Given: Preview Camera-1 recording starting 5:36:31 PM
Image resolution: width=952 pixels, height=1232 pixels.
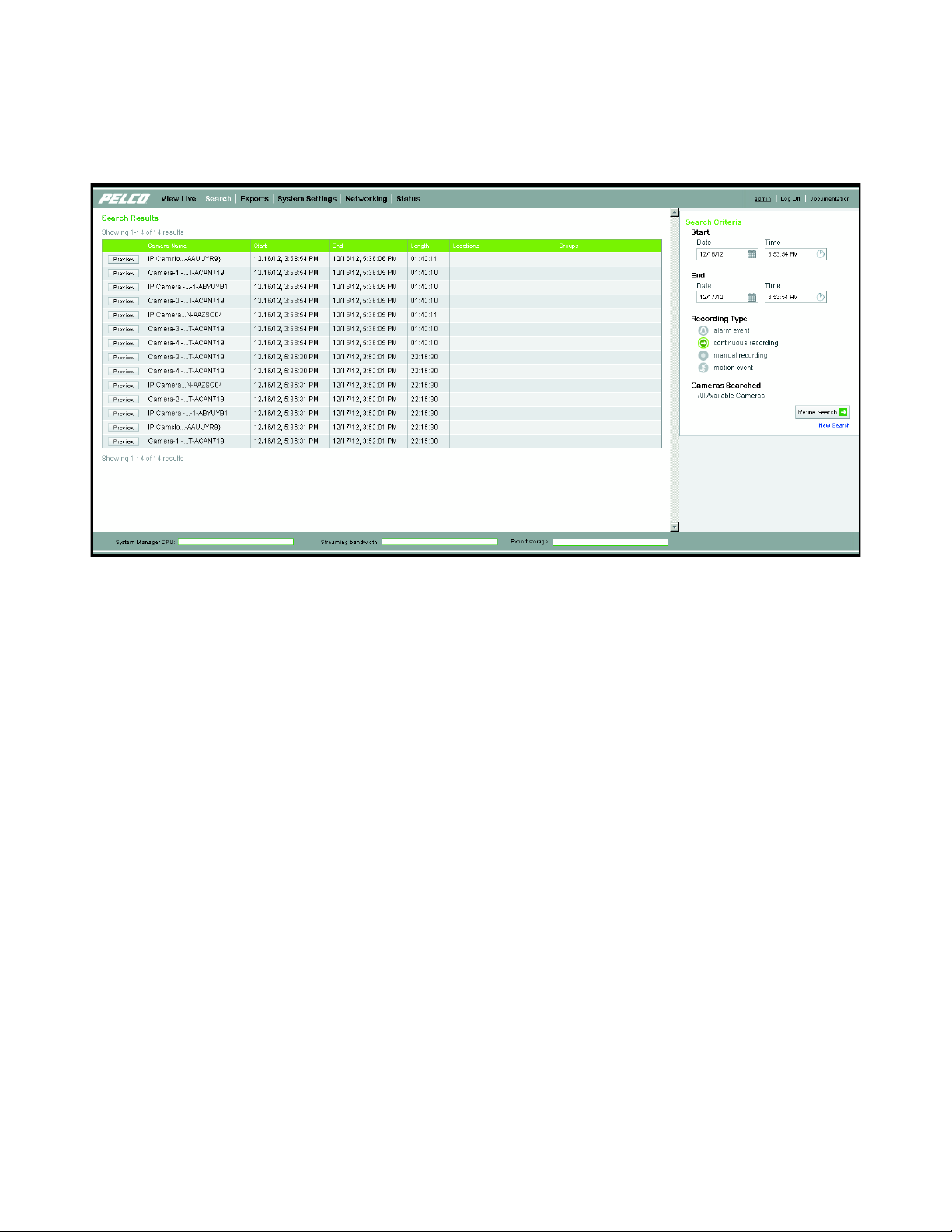Looking at the screenshot, I should (124, 441).
